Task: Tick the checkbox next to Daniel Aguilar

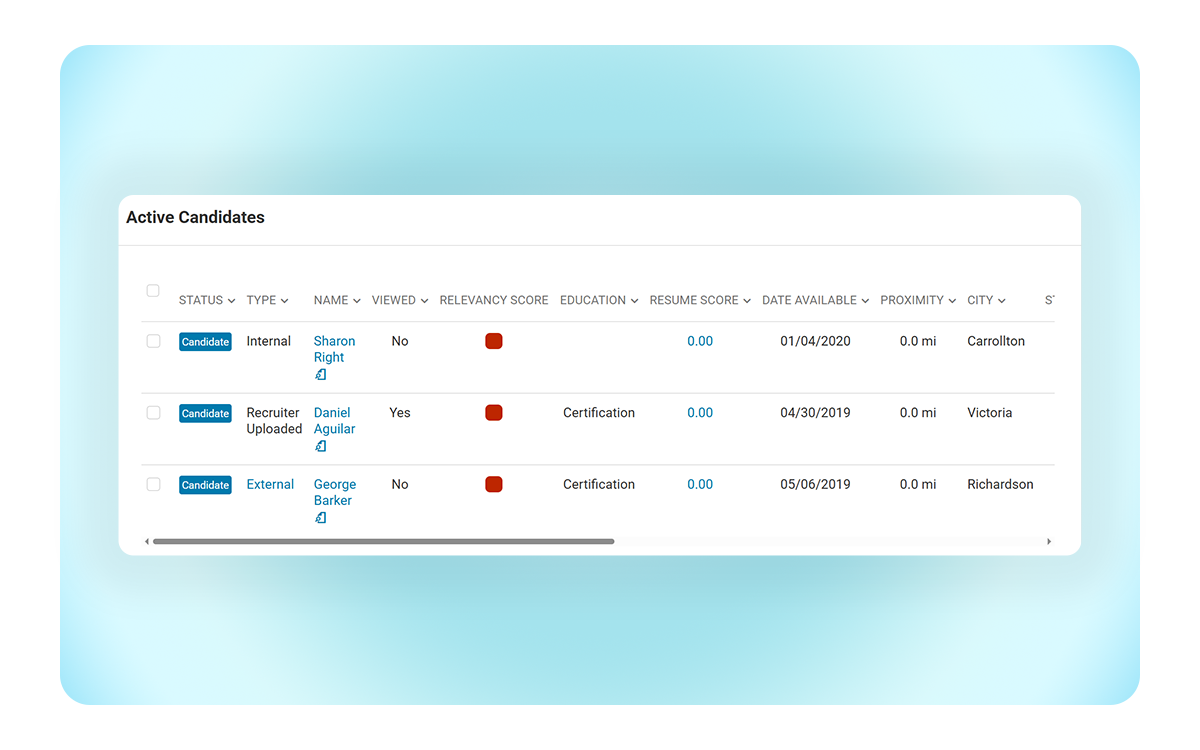Action: click(x=153, y=413)
